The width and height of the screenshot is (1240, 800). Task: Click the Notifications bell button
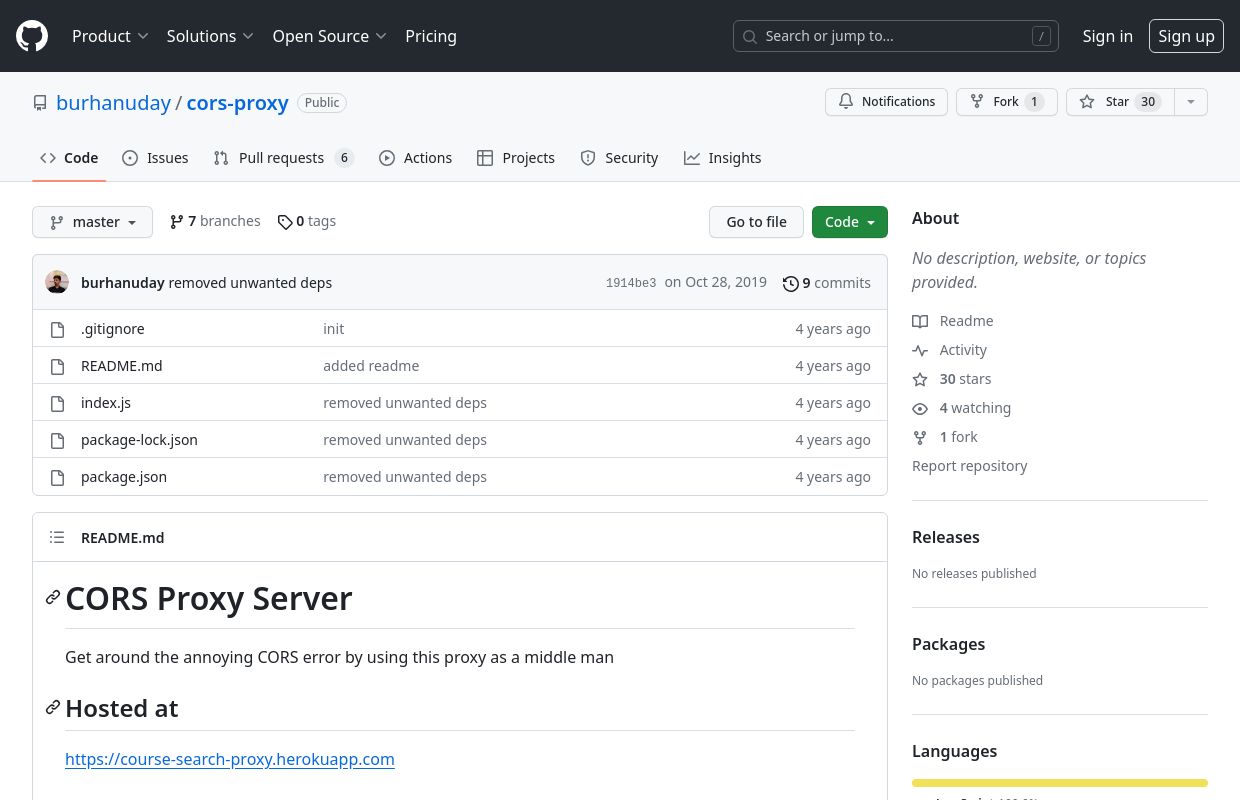pos(886,102)
